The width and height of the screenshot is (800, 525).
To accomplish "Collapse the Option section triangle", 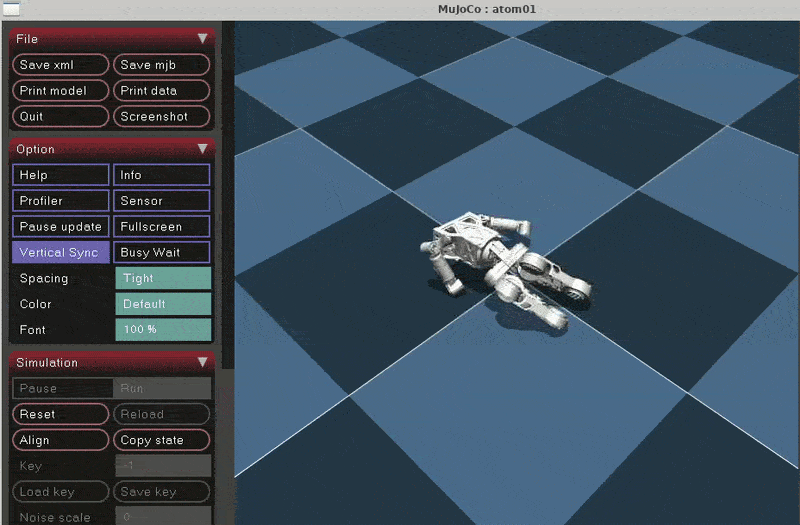I will click(x=202, y=149).
